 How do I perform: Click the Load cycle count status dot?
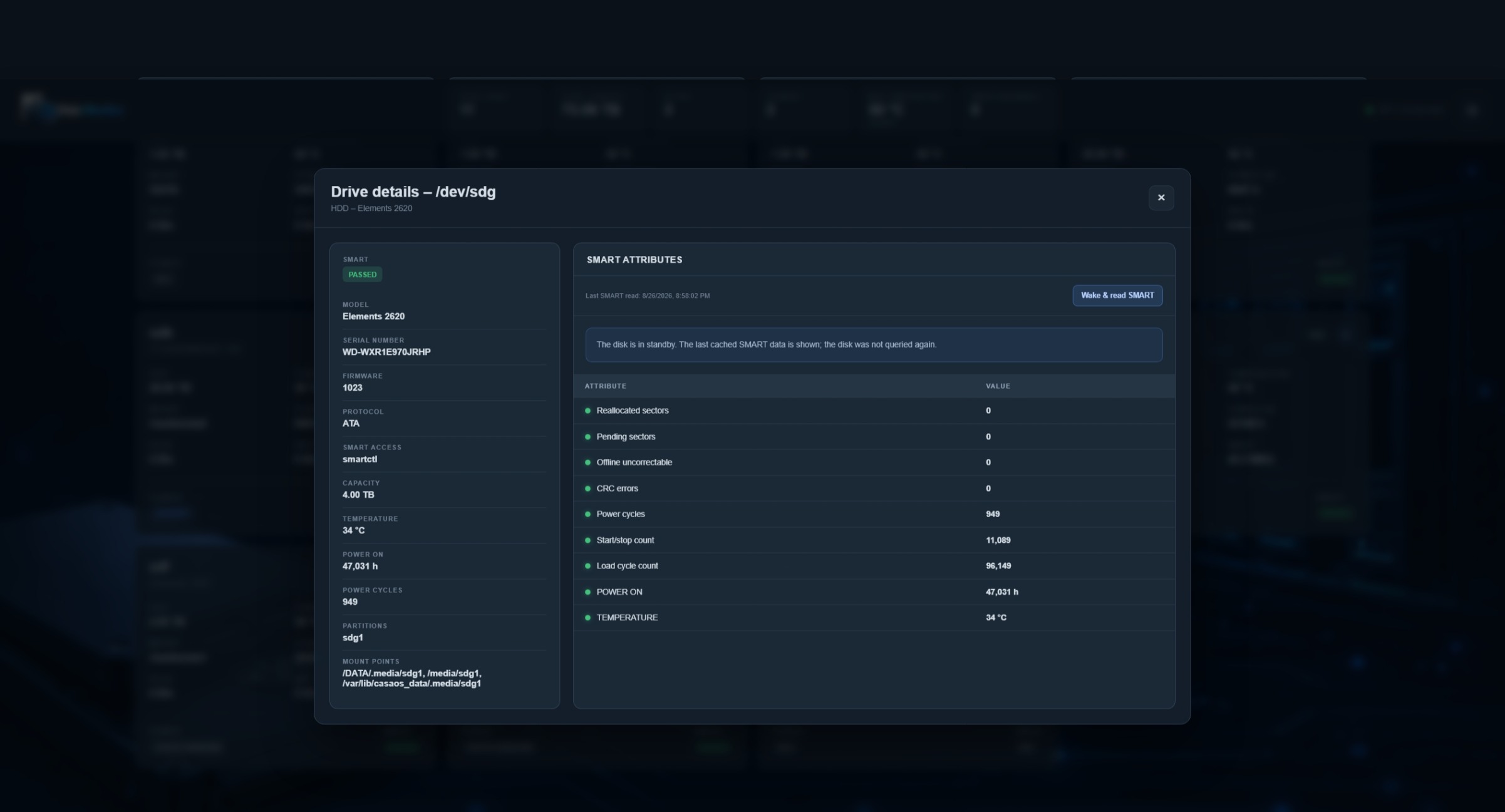click(587, 566)
